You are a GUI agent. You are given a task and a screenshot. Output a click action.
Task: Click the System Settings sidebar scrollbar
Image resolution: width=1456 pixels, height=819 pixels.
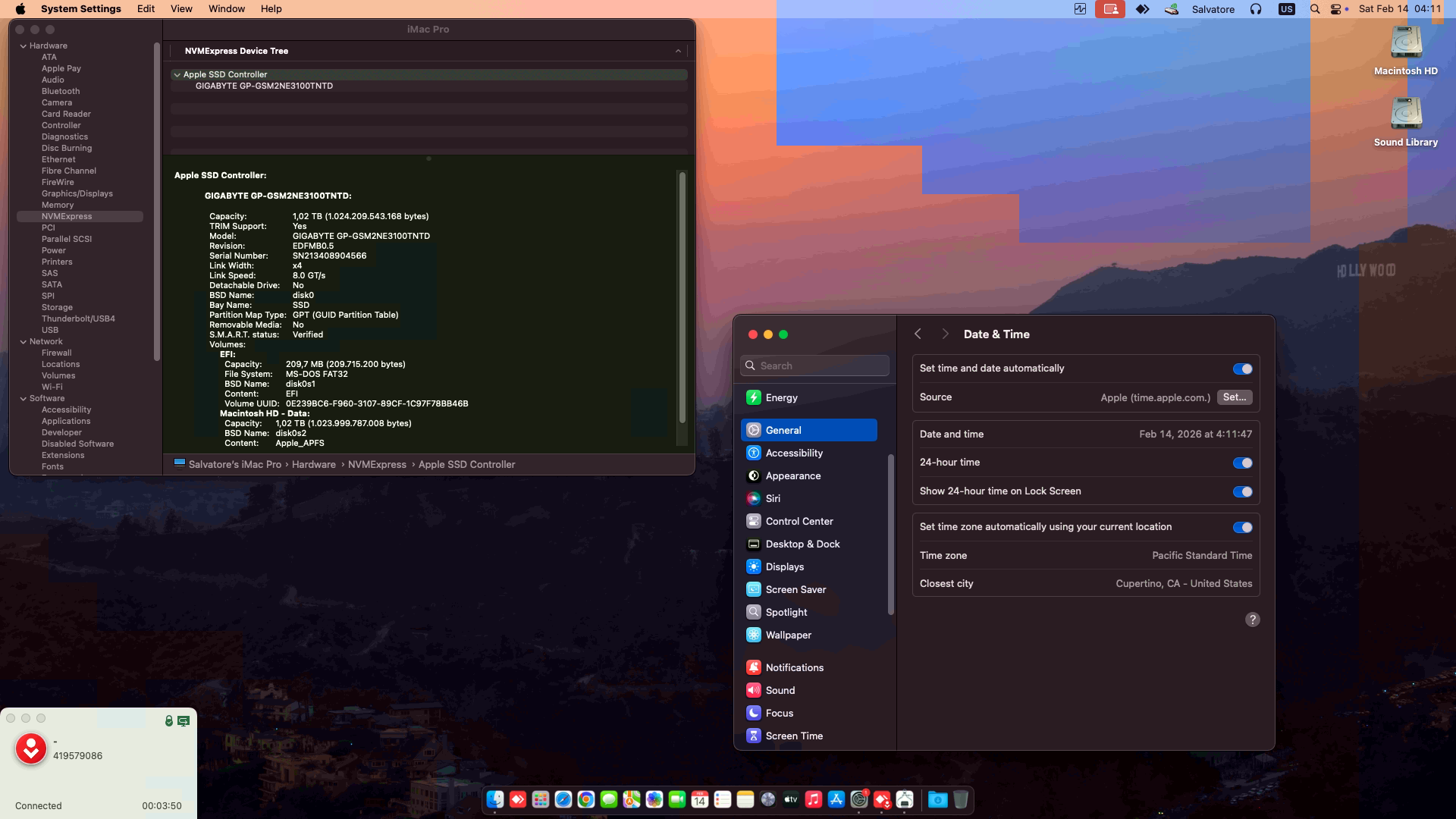click(890, 535)
